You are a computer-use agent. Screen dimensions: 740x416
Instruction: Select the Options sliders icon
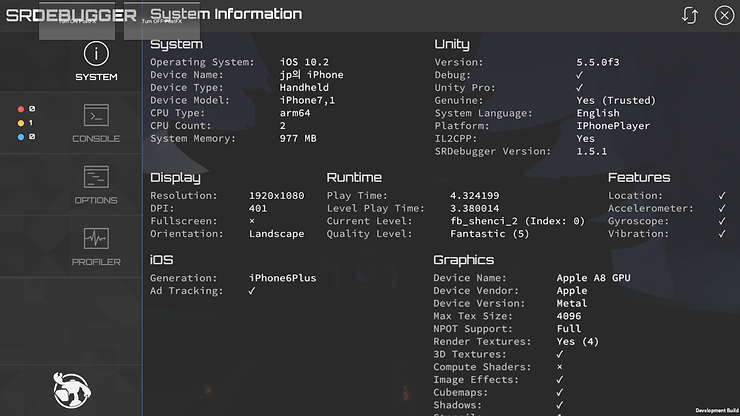pos(96,177)
